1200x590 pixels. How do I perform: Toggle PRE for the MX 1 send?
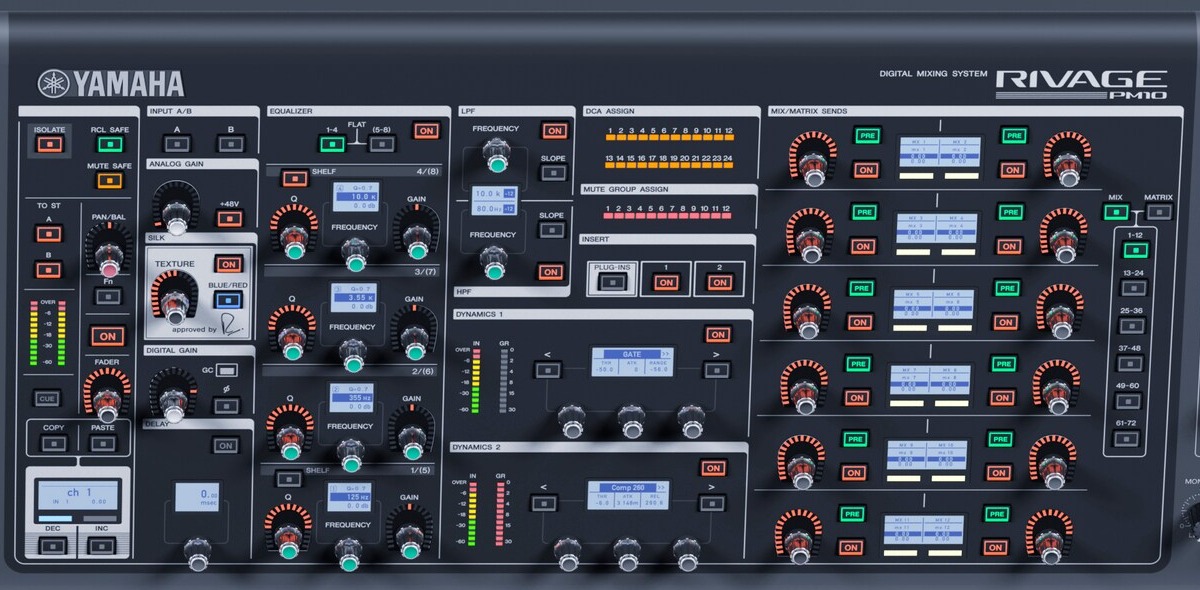866,135
